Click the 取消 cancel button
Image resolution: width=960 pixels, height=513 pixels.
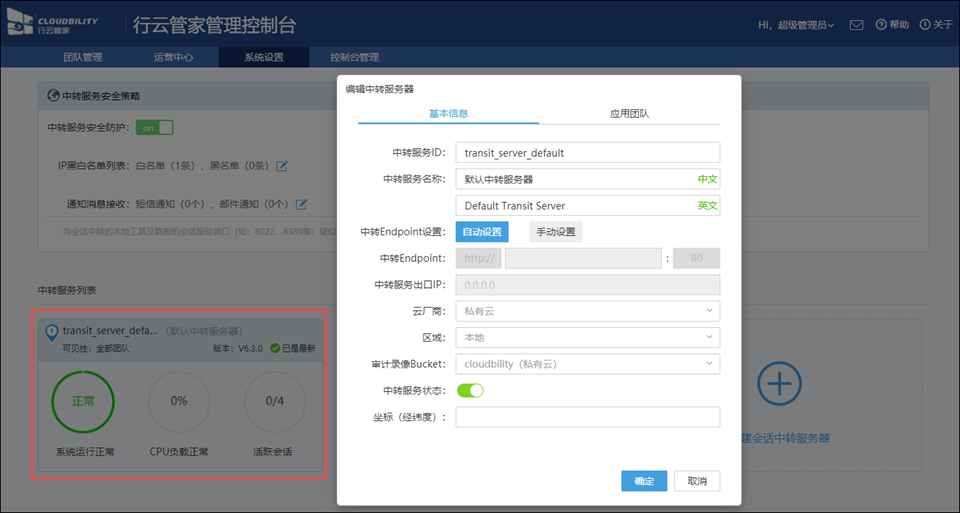pos(697,481)
